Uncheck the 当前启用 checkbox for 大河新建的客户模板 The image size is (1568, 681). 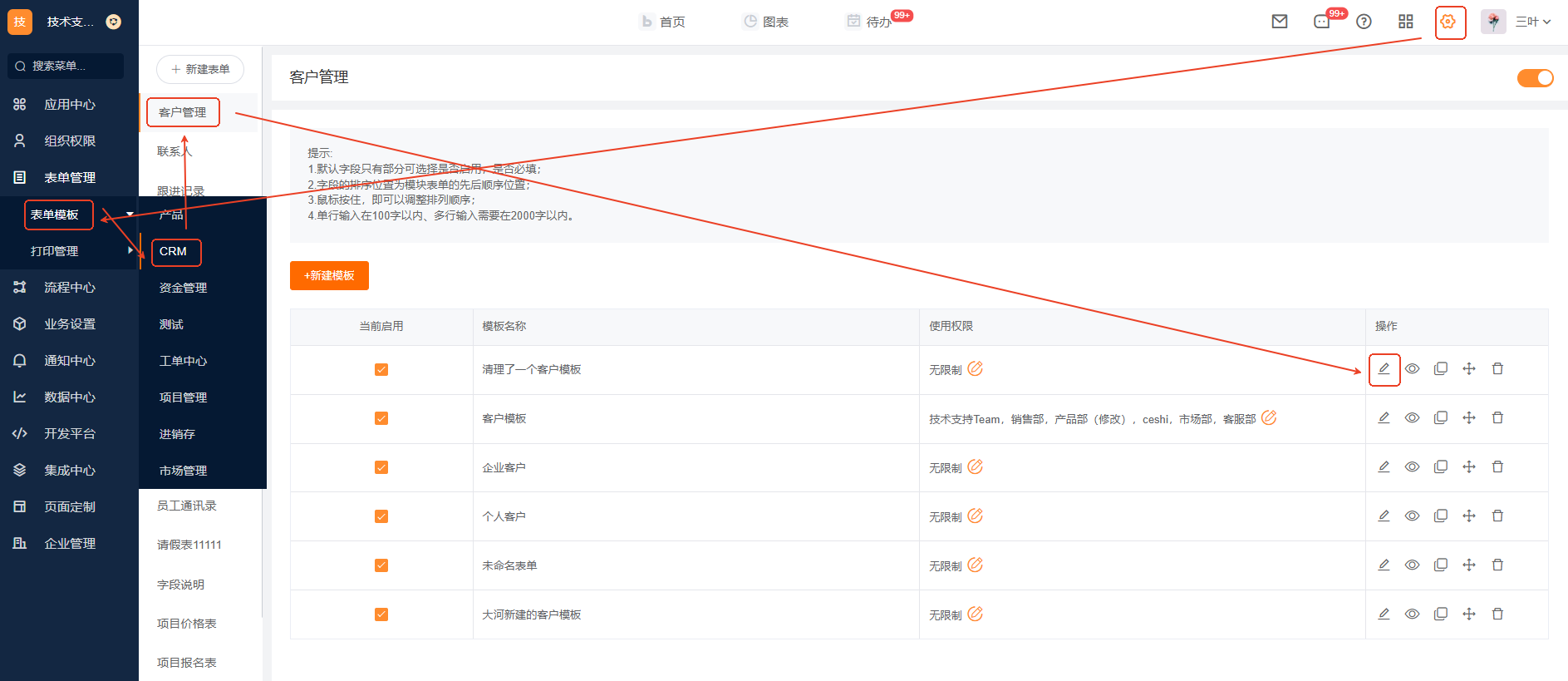tap(381, 614)
